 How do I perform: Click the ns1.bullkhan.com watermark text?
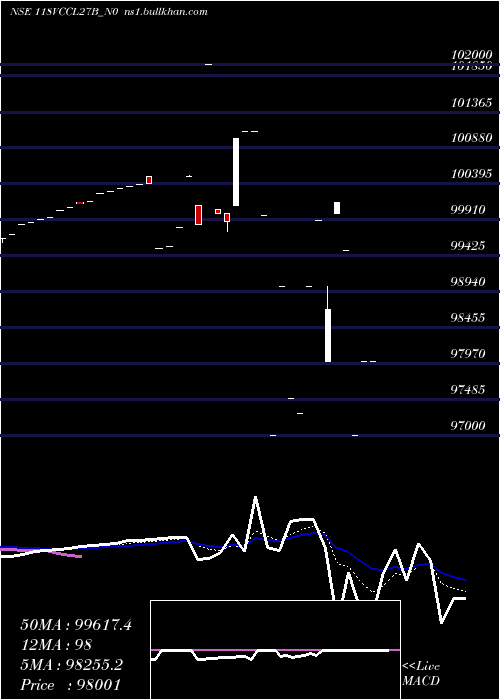(166, 12)
